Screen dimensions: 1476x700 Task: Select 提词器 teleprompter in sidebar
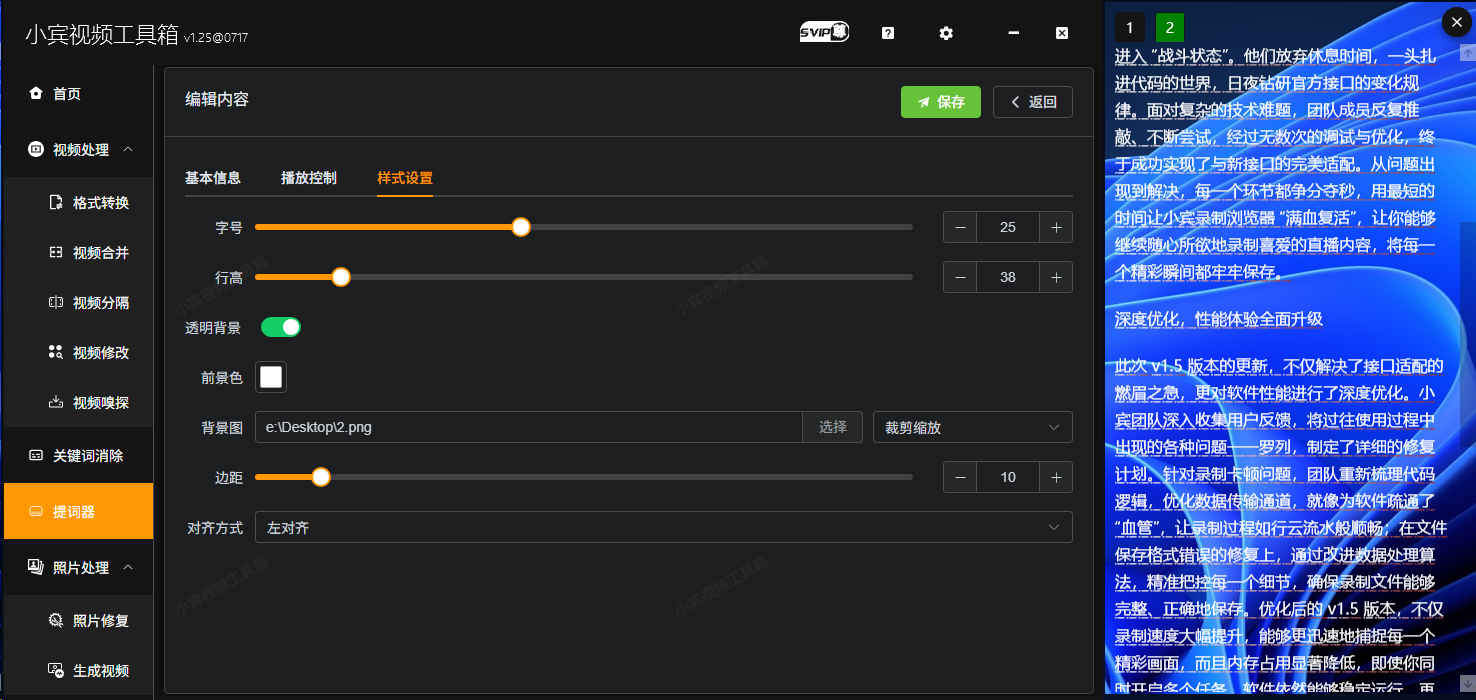coord(77,511)
